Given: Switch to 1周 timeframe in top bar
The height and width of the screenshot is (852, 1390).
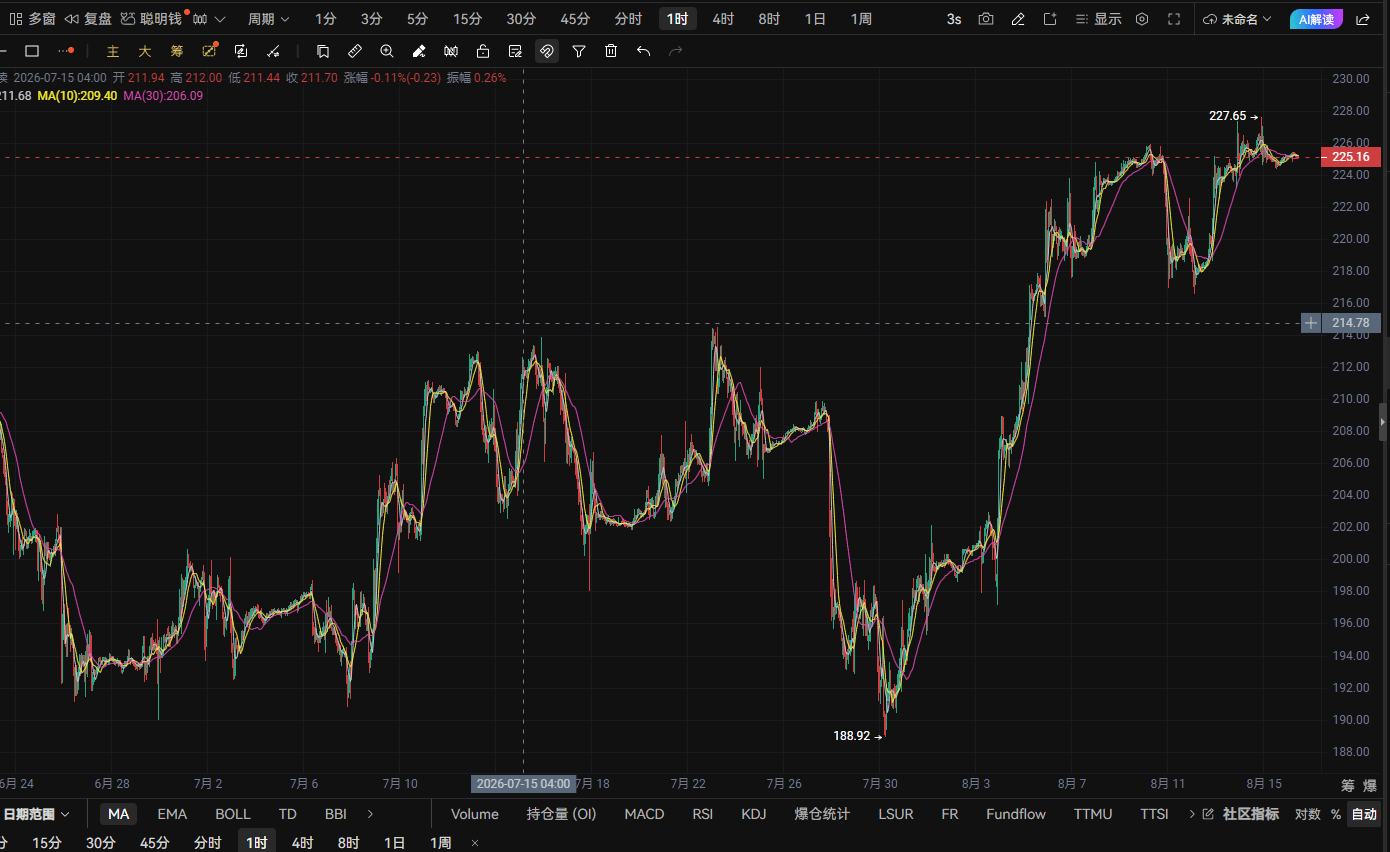Looking at the screenshot, I should 861,19.
